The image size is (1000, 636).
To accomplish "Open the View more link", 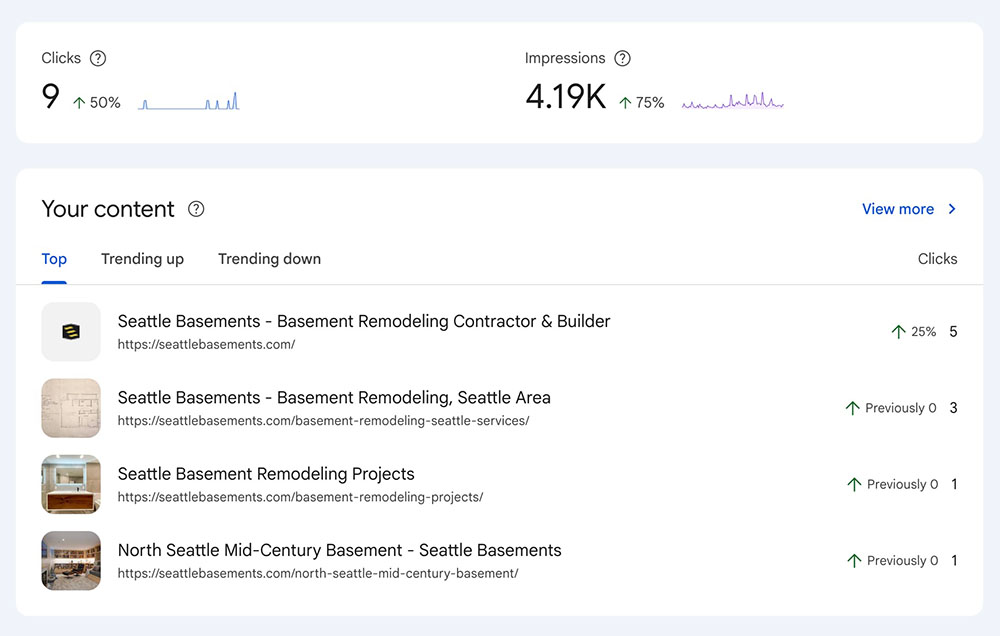I will 898,209.
